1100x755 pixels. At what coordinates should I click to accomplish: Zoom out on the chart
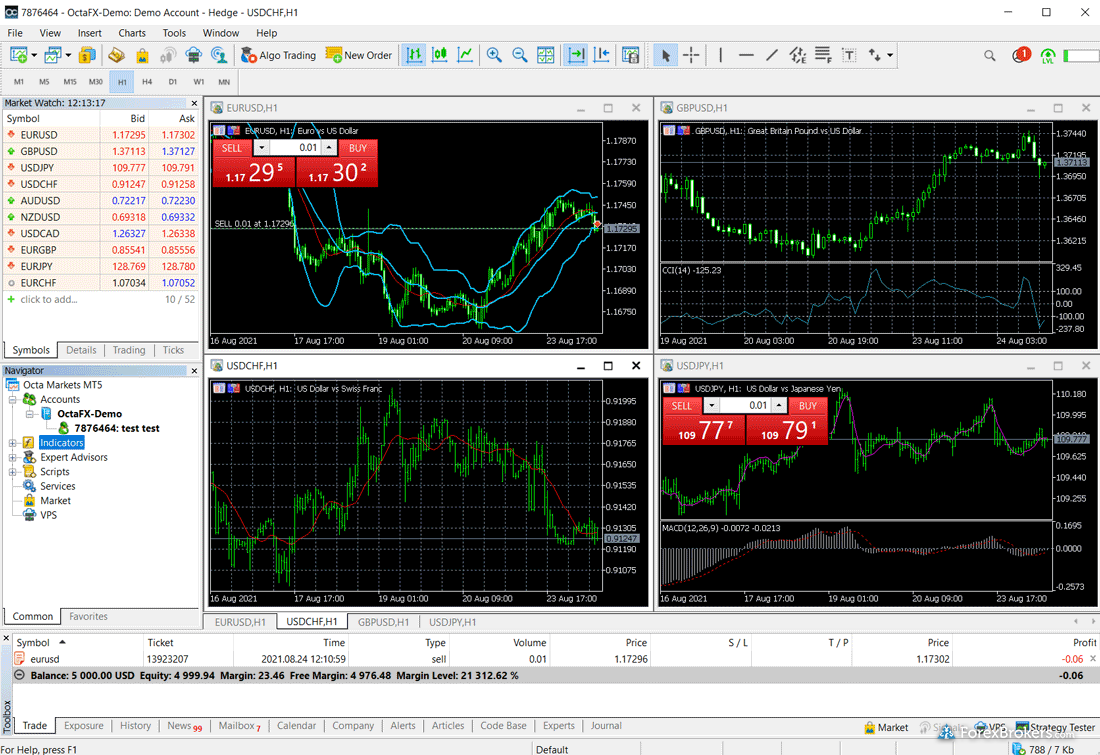tap(520, 55)
